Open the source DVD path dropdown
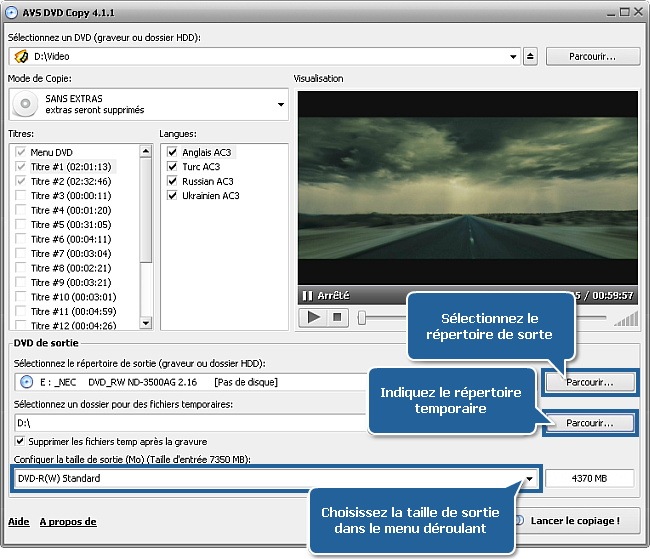The height and width of the screenshot is (559, 650). point(511,56)
